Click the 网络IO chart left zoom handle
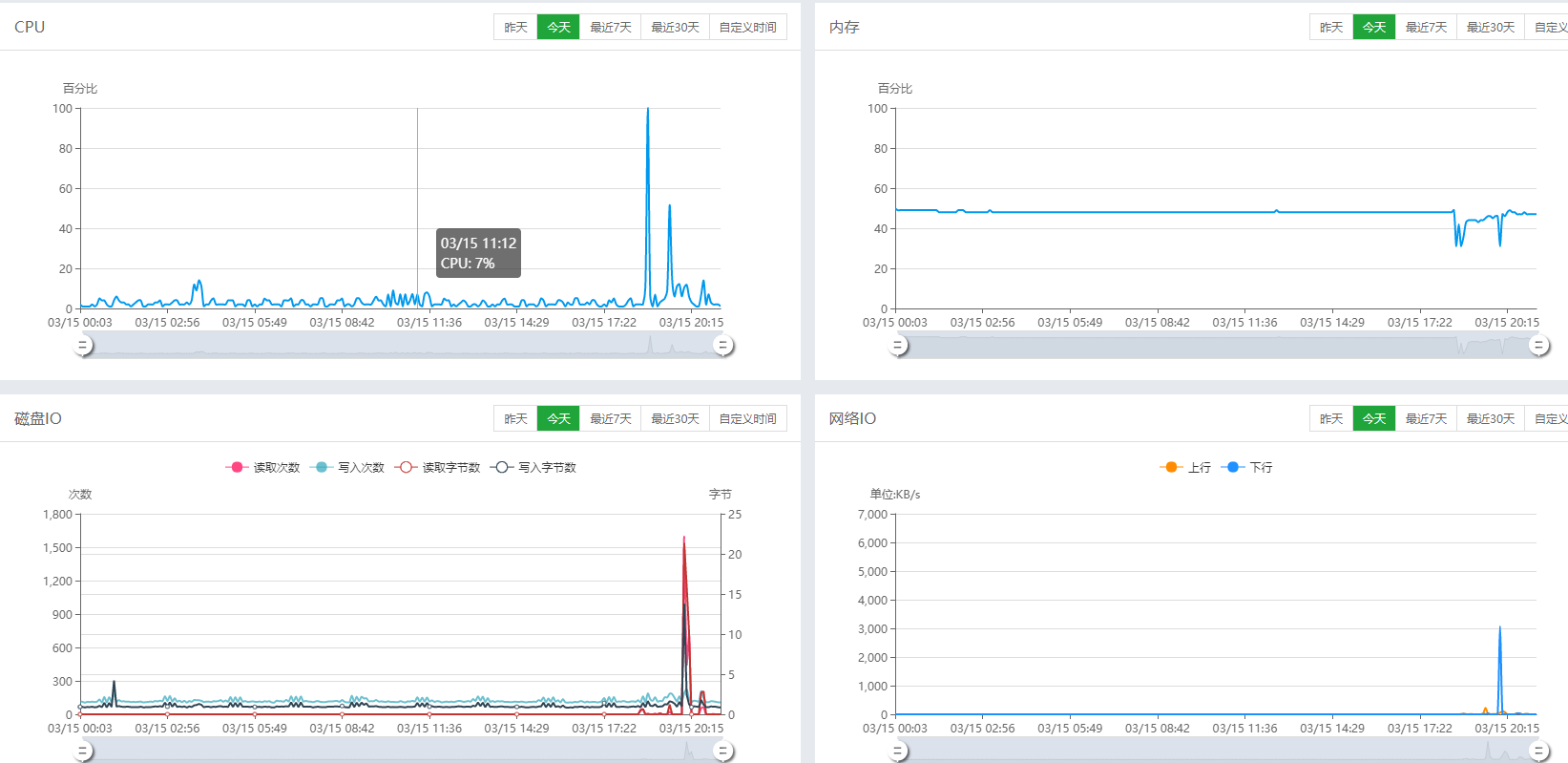This screenshot has height=763, width=1568. [898, 752]
